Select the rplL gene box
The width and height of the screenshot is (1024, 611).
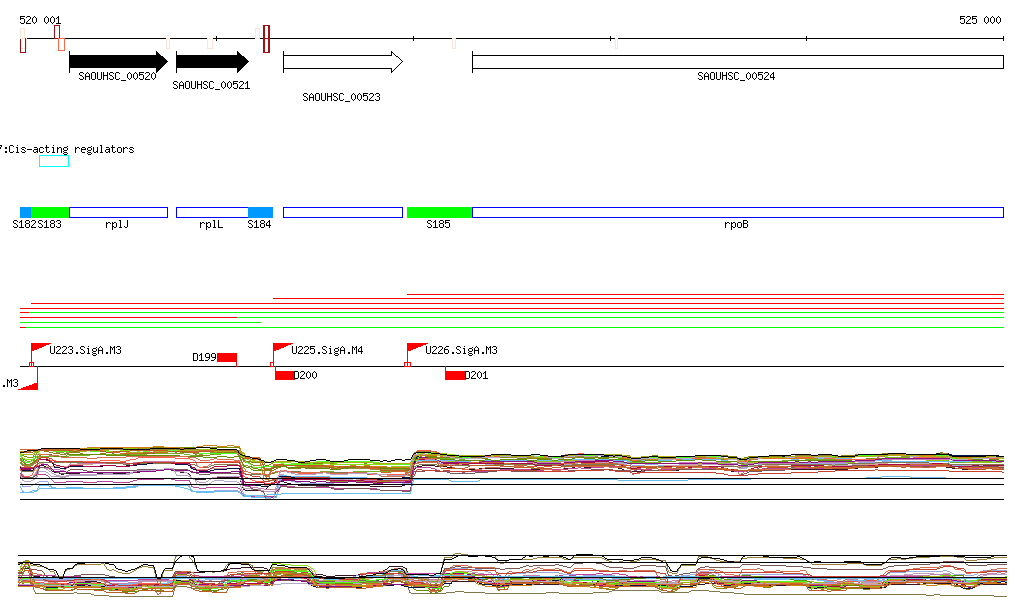(x=211, y=212)
